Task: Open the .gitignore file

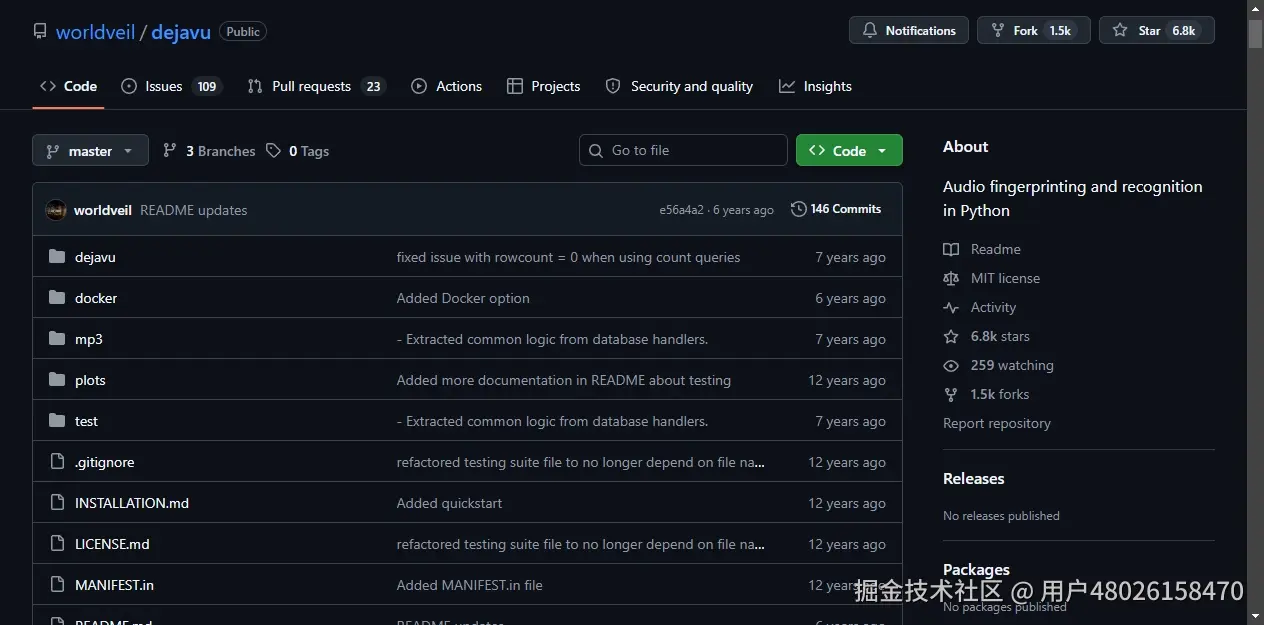Action: pos(104,462)
